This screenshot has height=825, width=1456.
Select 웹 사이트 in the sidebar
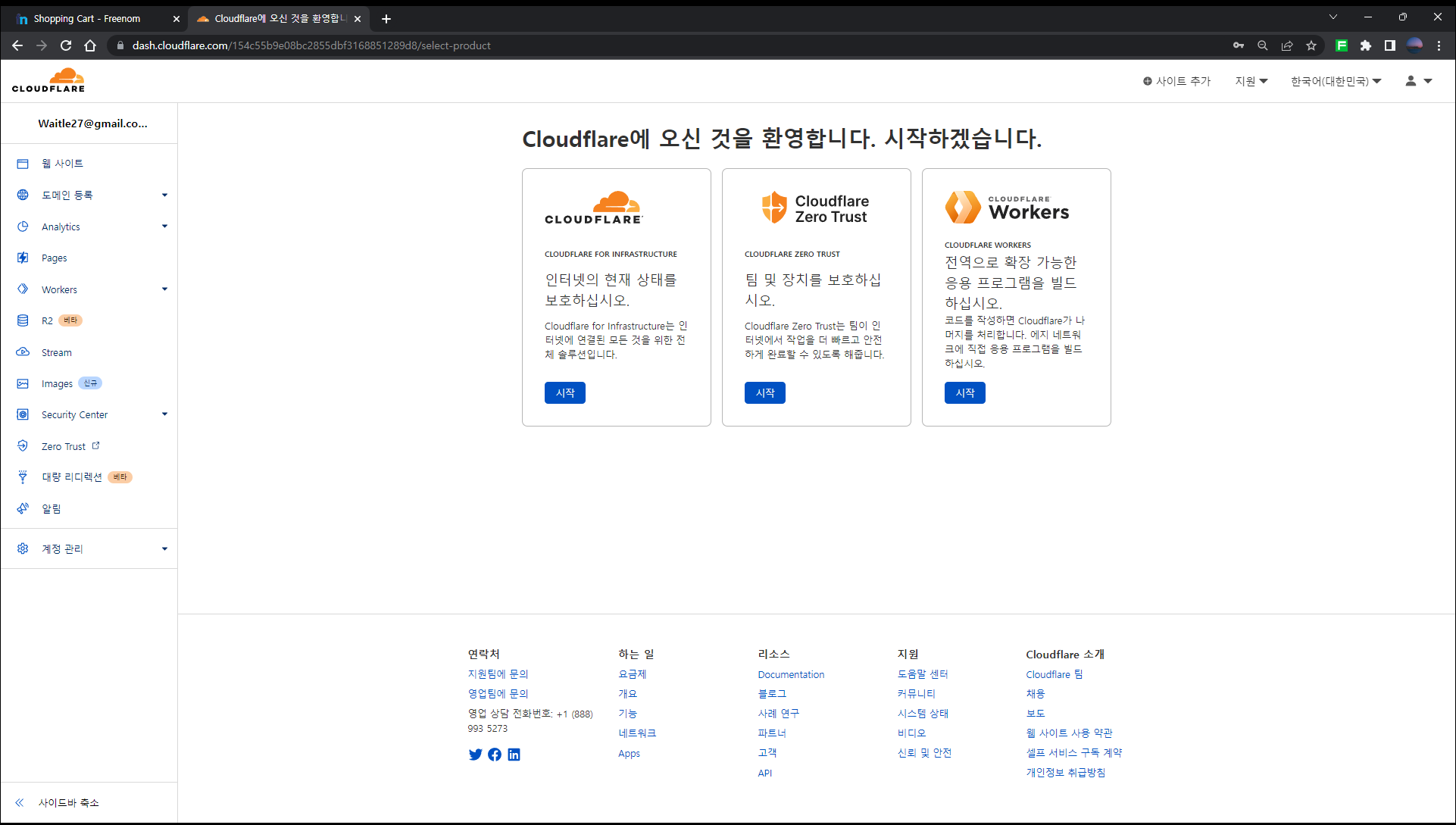coord(62,164)
